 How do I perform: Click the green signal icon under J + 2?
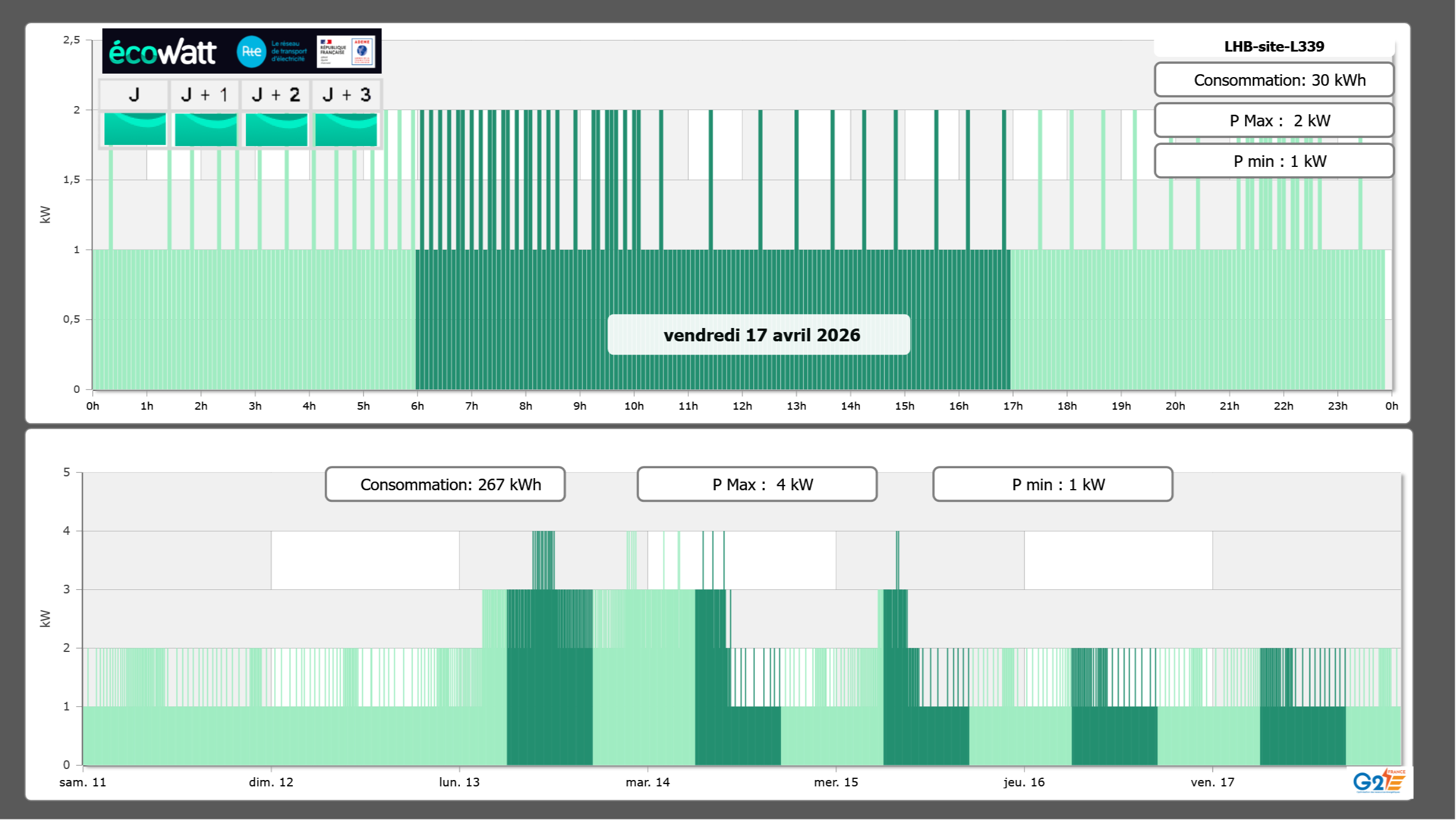[x=276, y=129]
